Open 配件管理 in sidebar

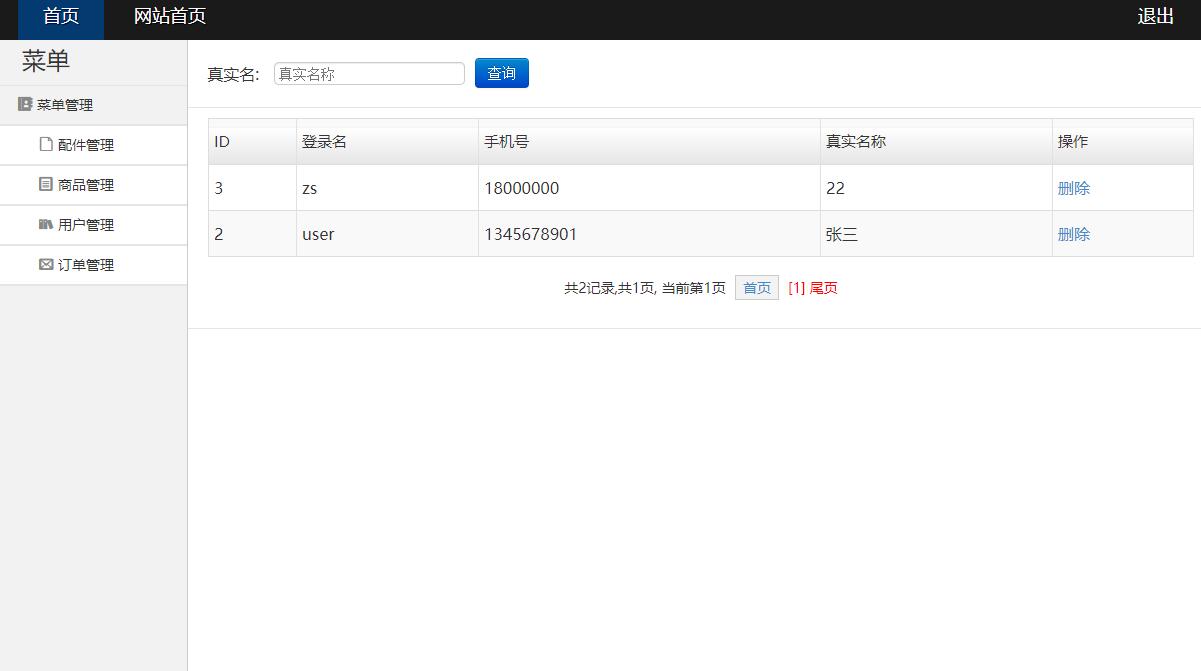(93, 145)
